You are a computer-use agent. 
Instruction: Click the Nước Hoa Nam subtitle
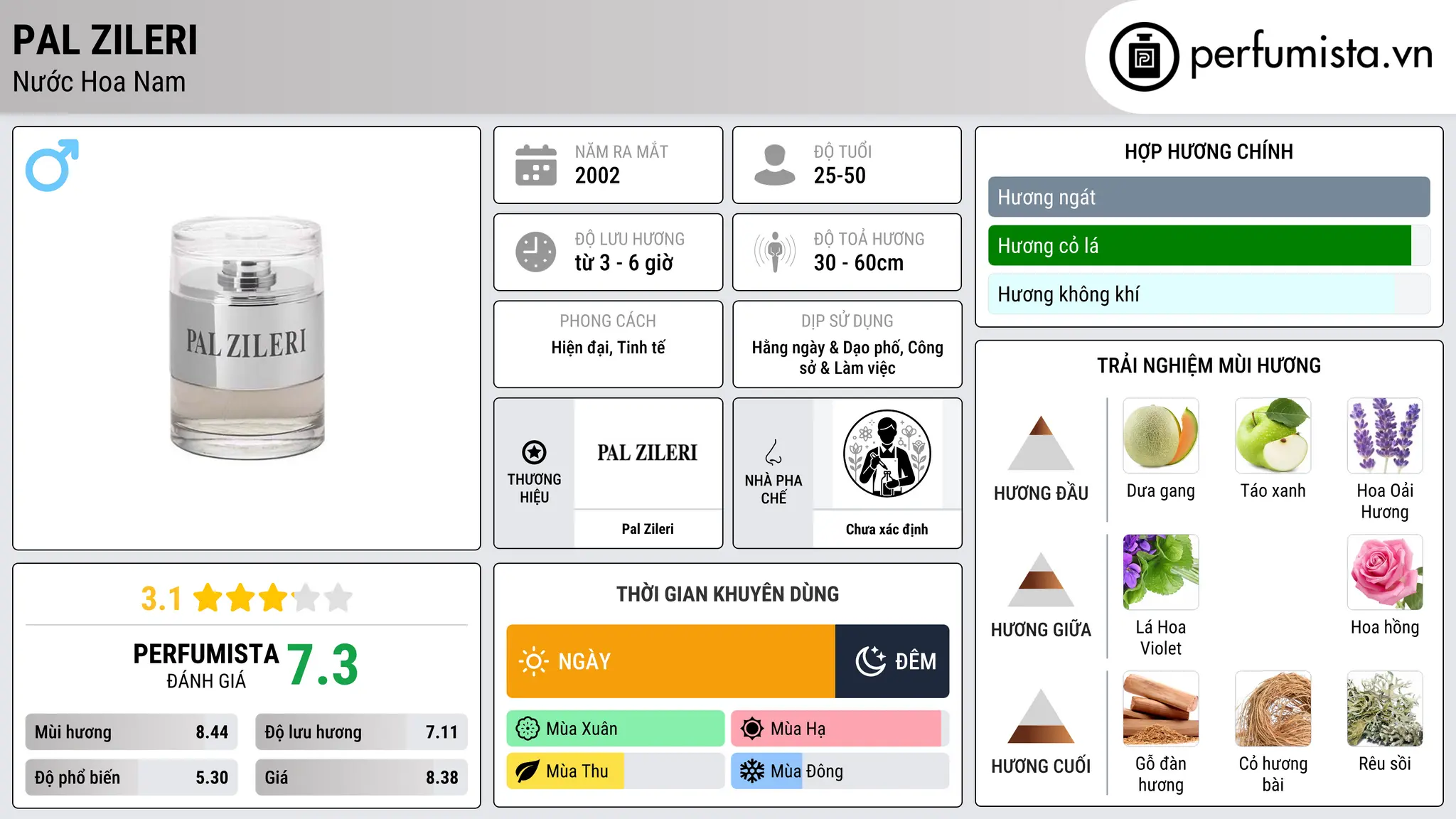coord(100,82)
